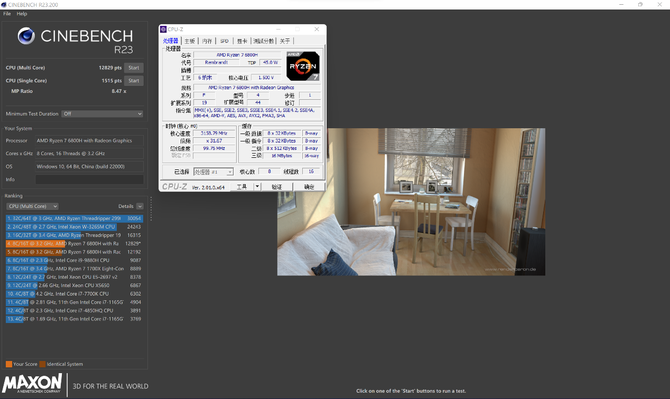
Task: Expand the CPU-Z tools button arrow
Action: [x=257, y=186]
